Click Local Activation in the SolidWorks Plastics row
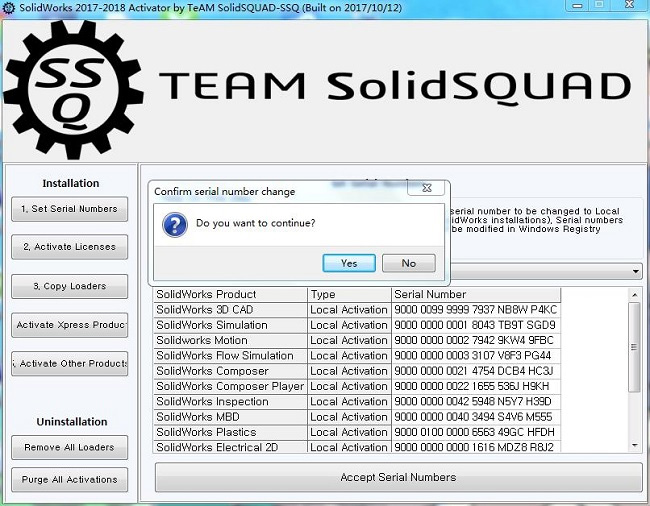Screen dimensions: 650x506 [x=349, y=433]
